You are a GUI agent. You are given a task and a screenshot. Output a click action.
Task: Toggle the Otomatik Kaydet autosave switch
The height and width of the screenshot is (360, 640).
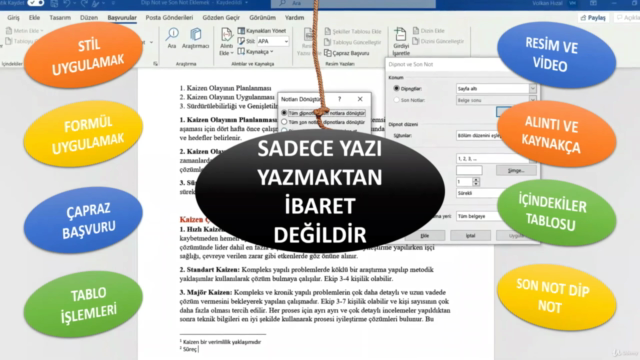pyautogui.click(x=36, y=3)
